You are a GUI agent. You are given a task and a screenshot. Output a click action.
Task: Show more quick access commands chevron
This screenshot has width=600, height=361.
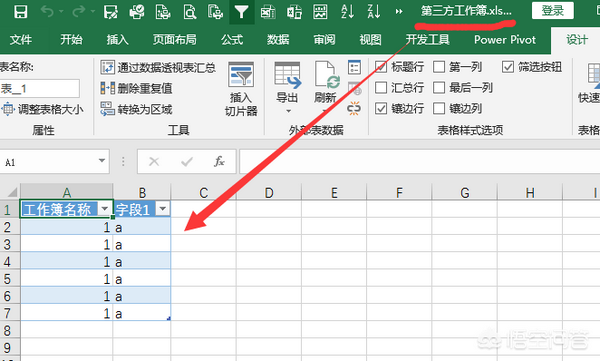coord(399,11)
